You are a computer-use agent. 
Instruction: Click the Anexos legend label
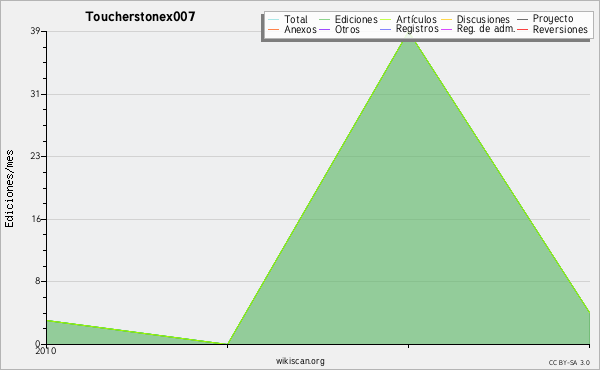click(x=300, y=29)
